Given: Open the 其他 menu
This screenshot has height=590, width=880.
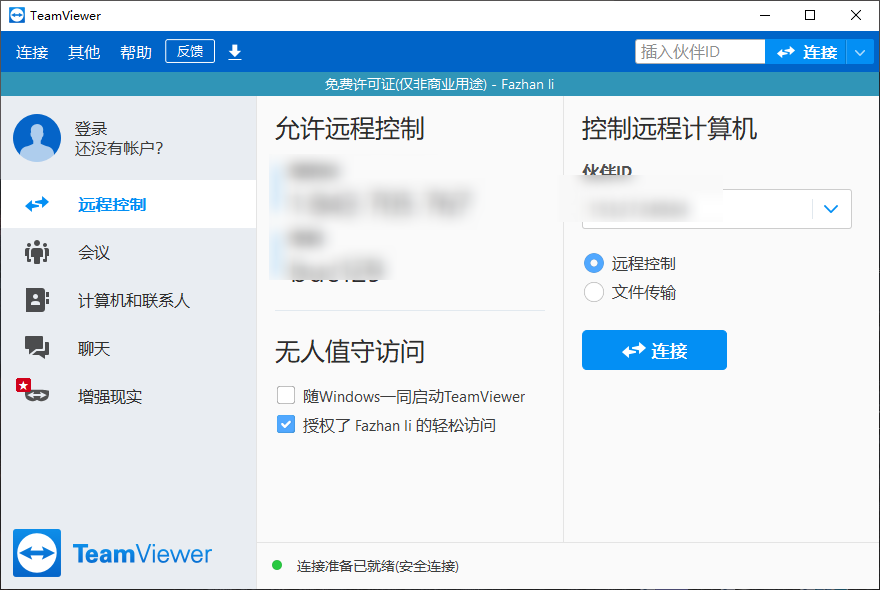Looking at the screenshot, I should (84, 52).
